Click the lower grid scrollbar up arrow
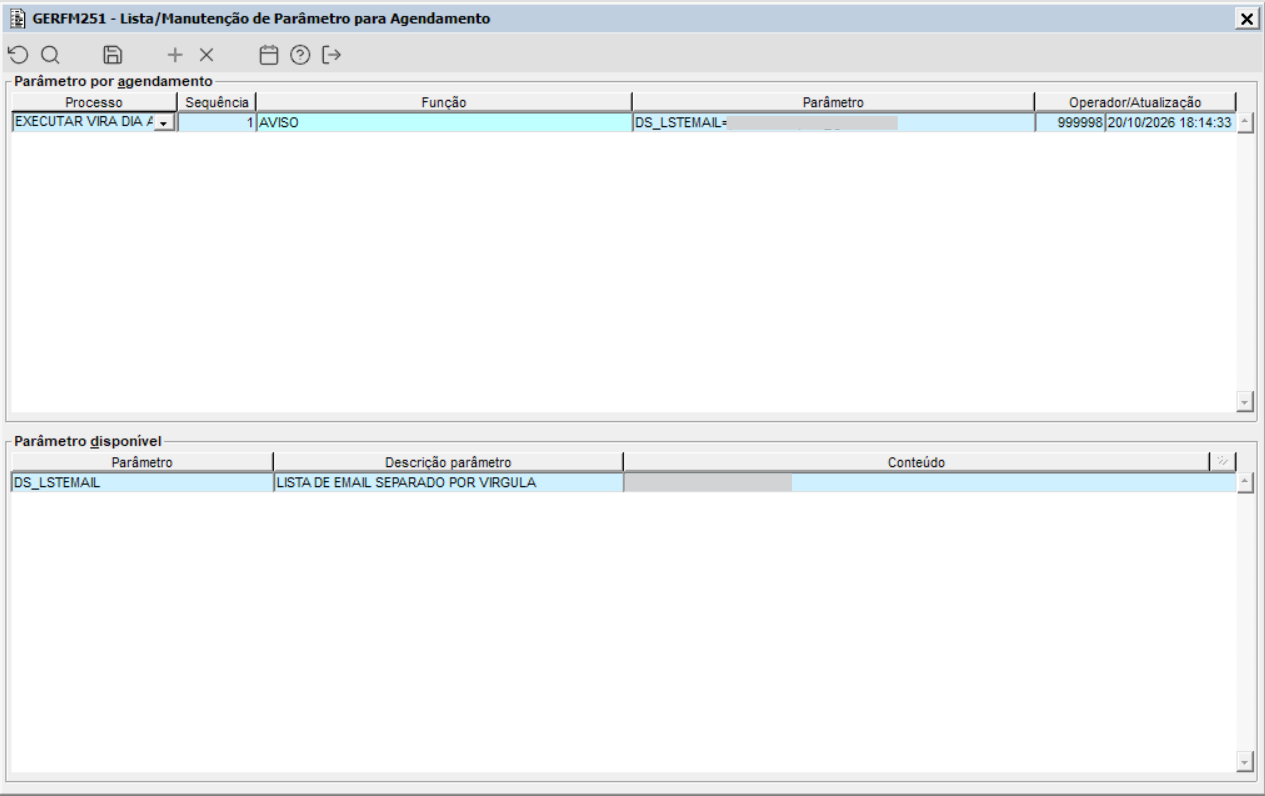 click(1245, 482)
